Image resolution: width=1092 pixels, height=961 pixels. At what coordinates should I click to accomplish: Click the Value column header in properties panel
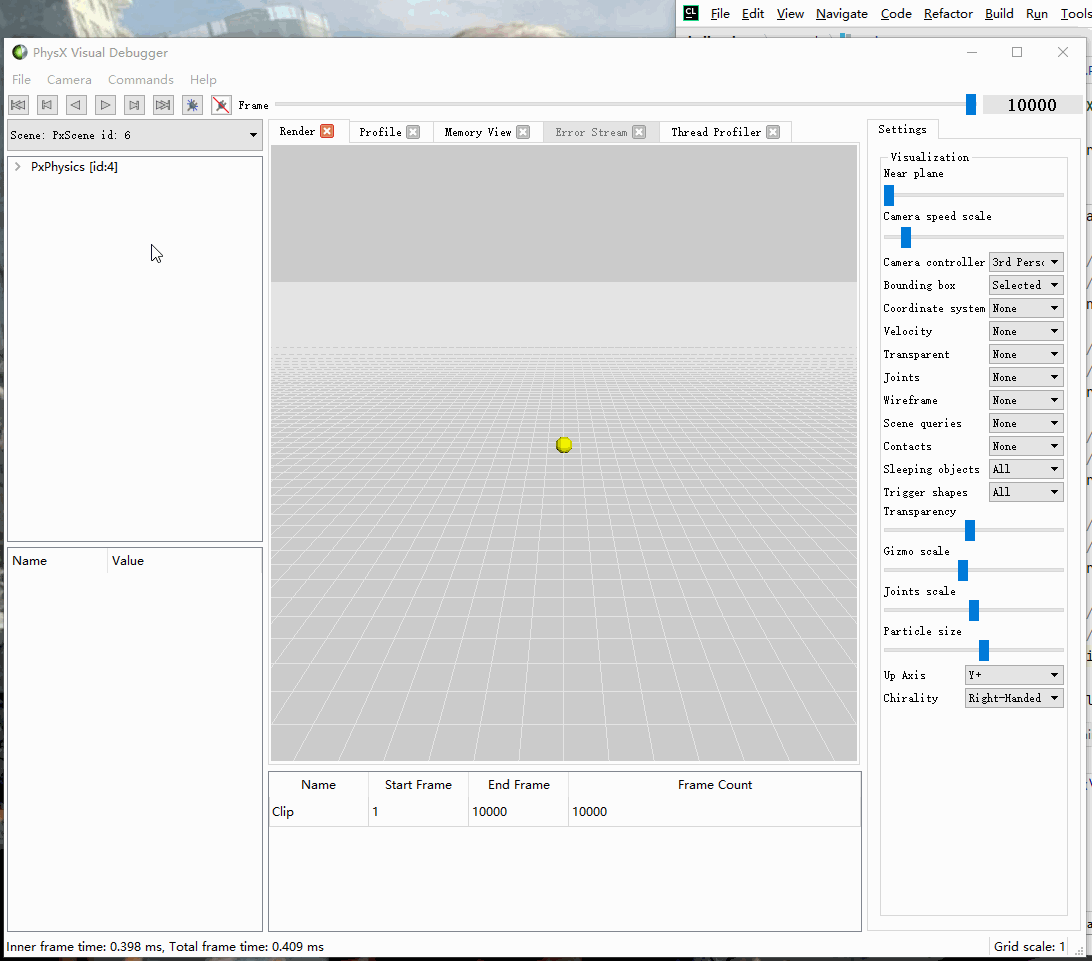coord(185,561)
